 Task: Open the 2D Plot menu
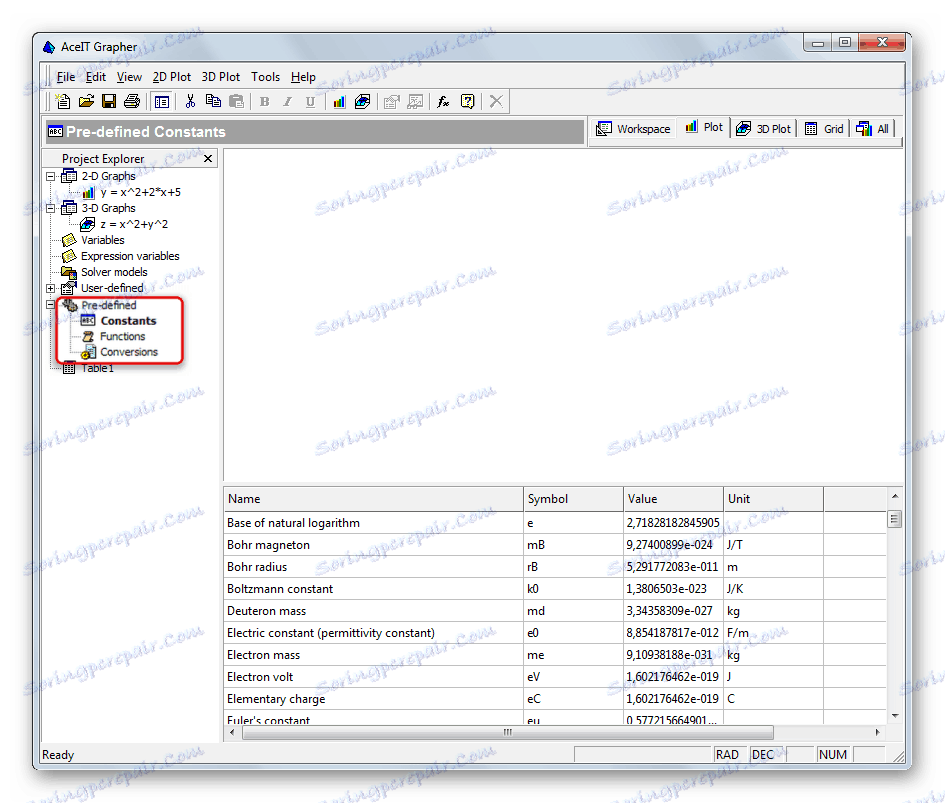pyautogui.click(x=172, y=77)
